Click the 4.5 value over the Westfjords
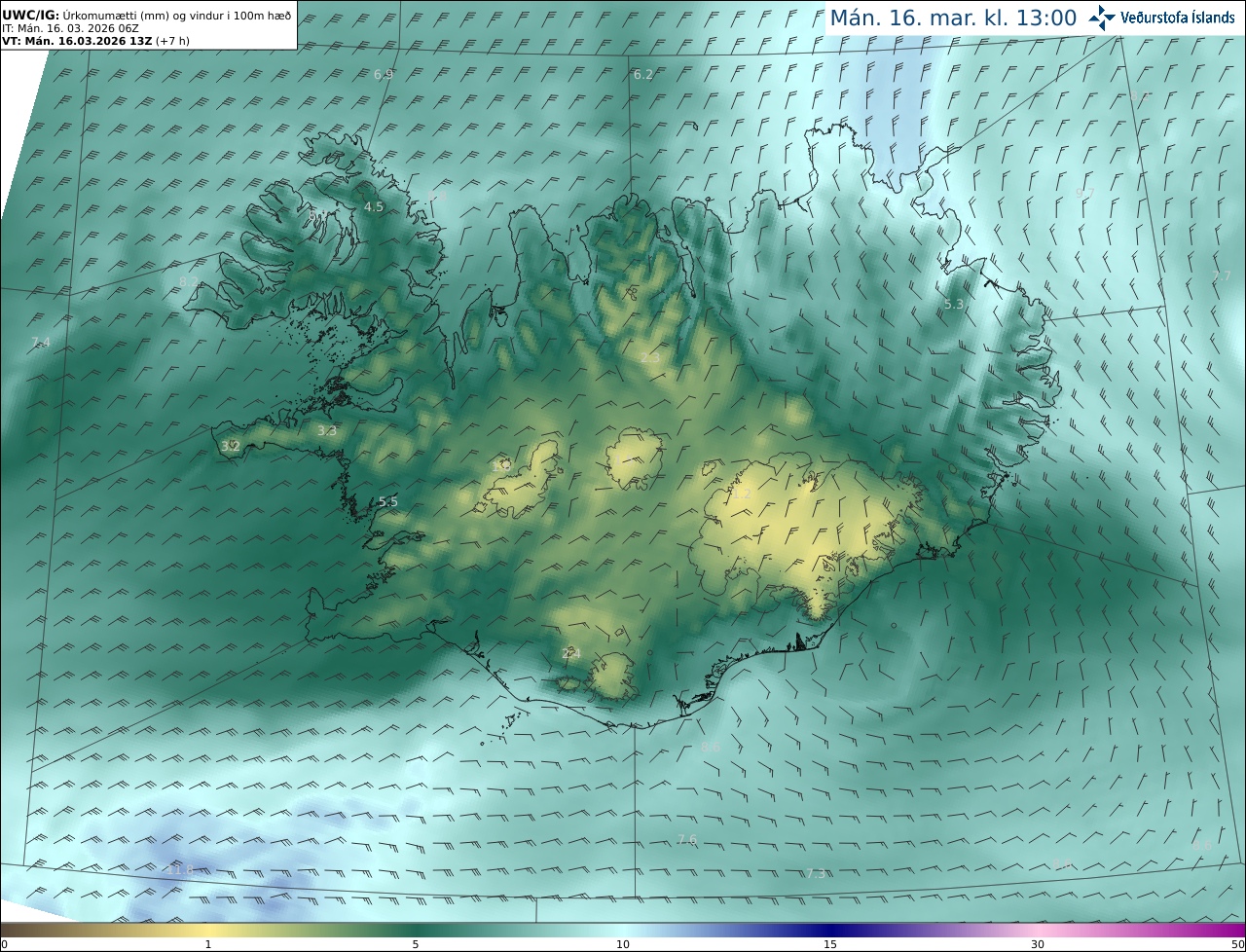 click(374, 207)
